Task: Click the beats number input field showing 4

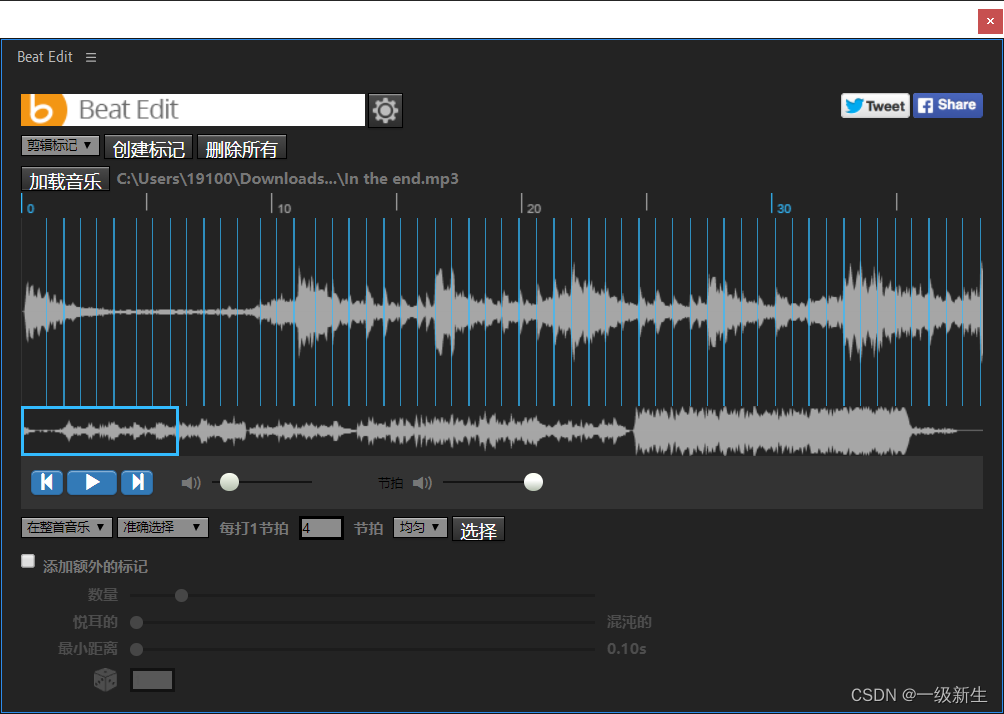Action: [x=321, y=528]
